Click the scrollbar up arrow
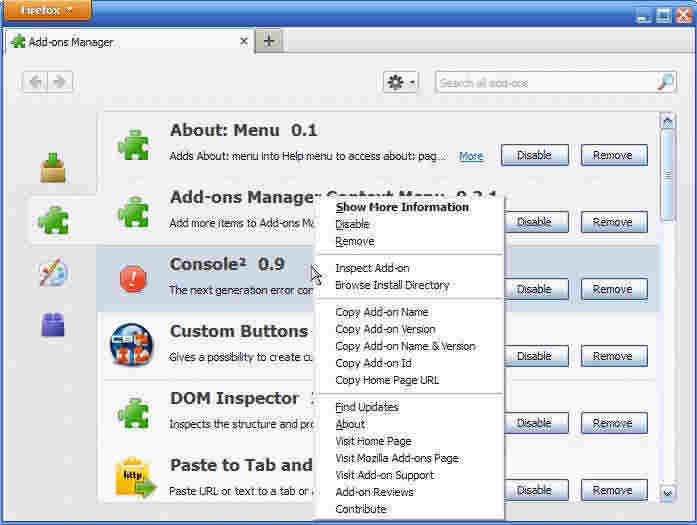Image resolution: width=697 pixels, height=525 pixels. pos(667,121)
